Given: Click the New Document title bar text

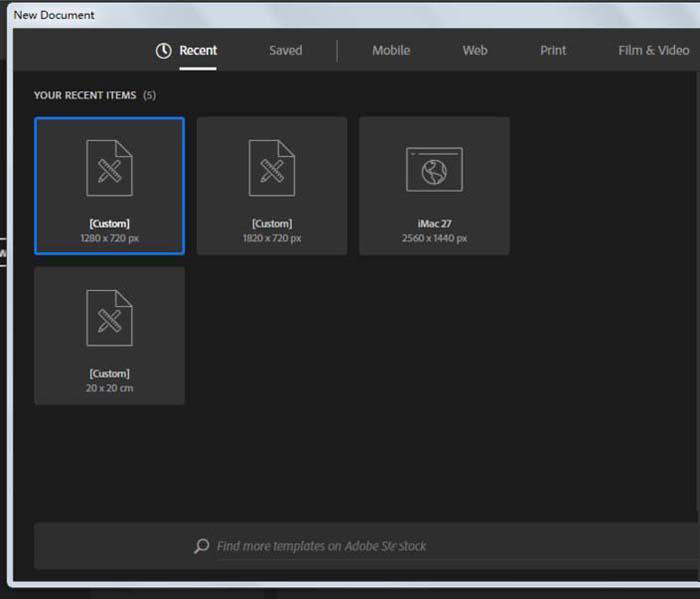Looking at the screenshot, I should [54, 15].
